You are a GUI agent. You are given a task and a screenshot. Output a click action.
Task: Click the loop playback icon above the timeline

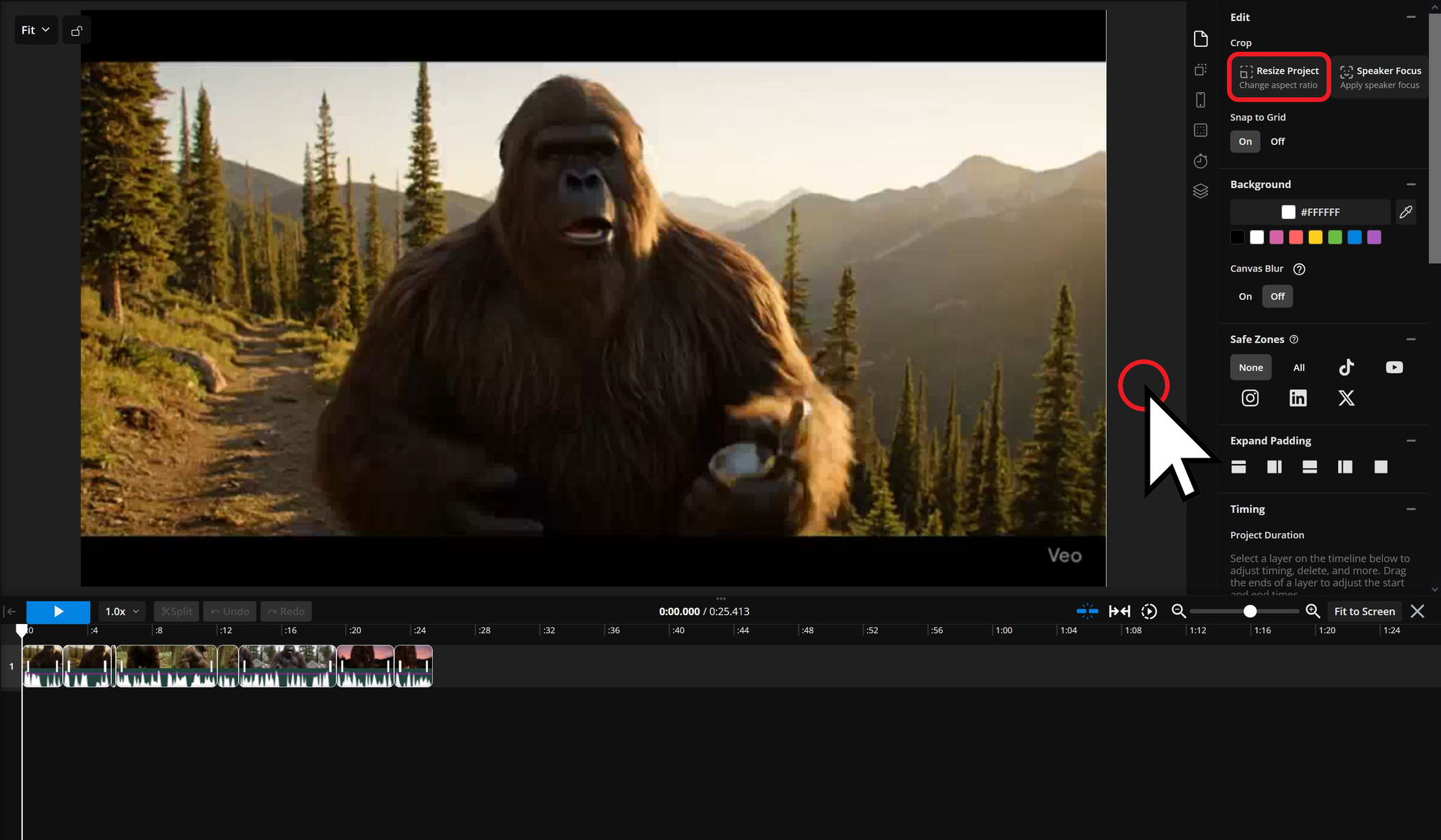(x=1149, y=611)
